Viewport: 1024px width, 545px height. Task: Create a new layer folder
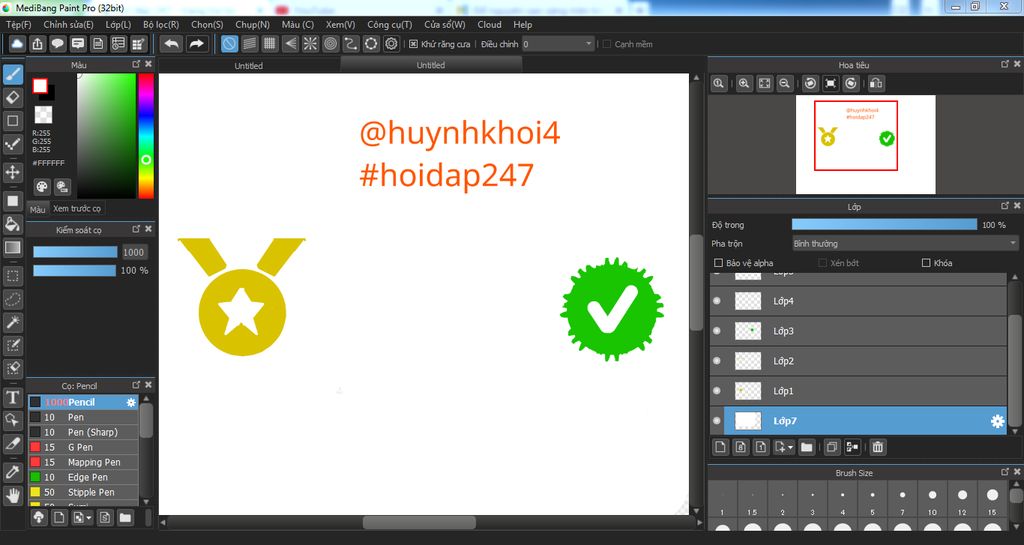(x=807, y=447)
